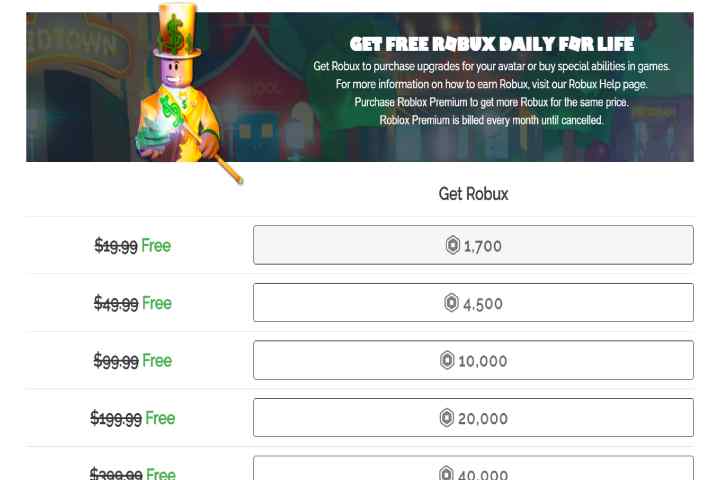Click the green Free label beside $19.99
The width and height of the screenshot is (720, 480).
point(156,246)
